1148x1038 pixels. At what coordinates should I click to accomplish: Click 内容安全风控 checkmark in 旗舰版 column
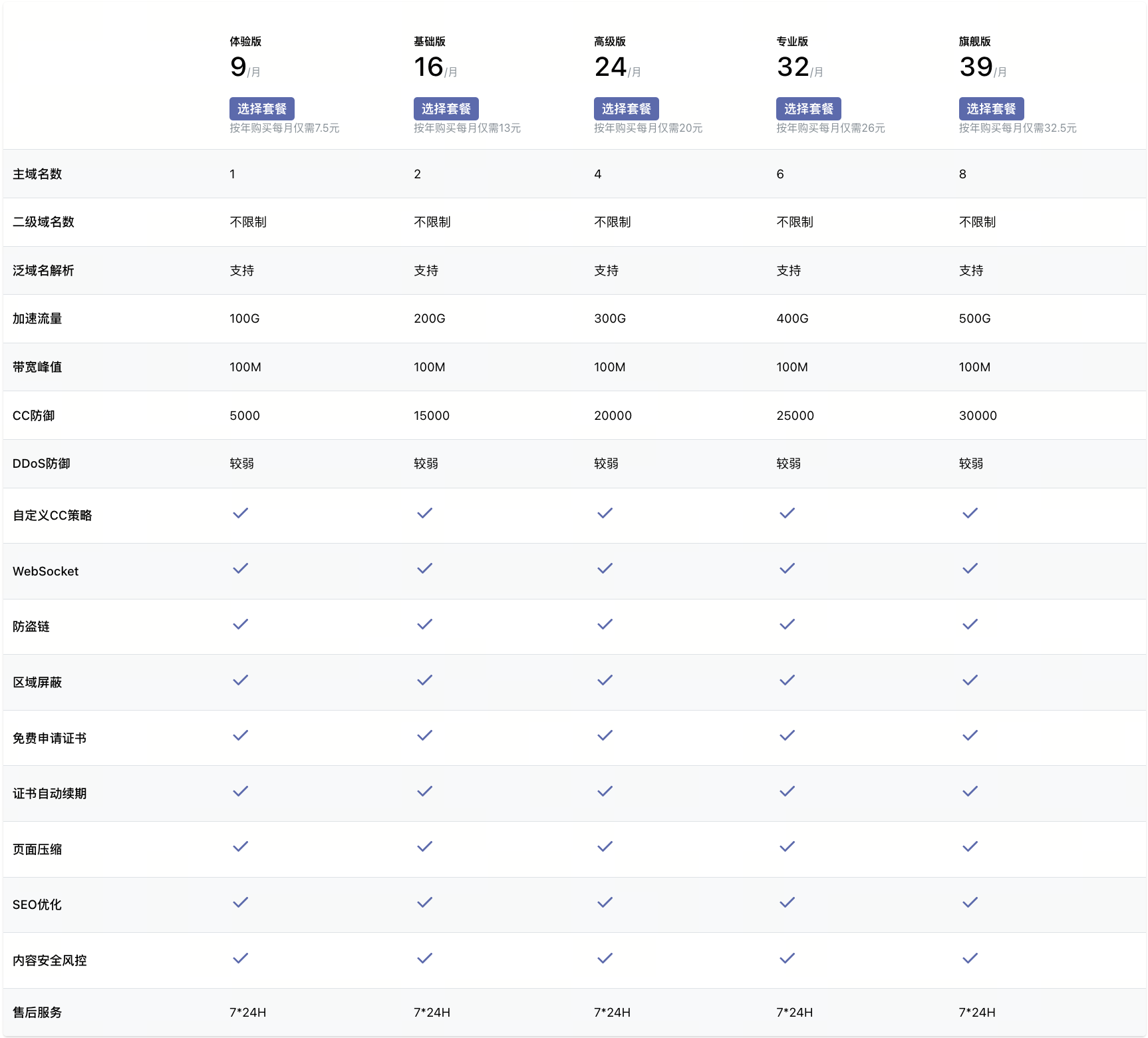(970, 958)
